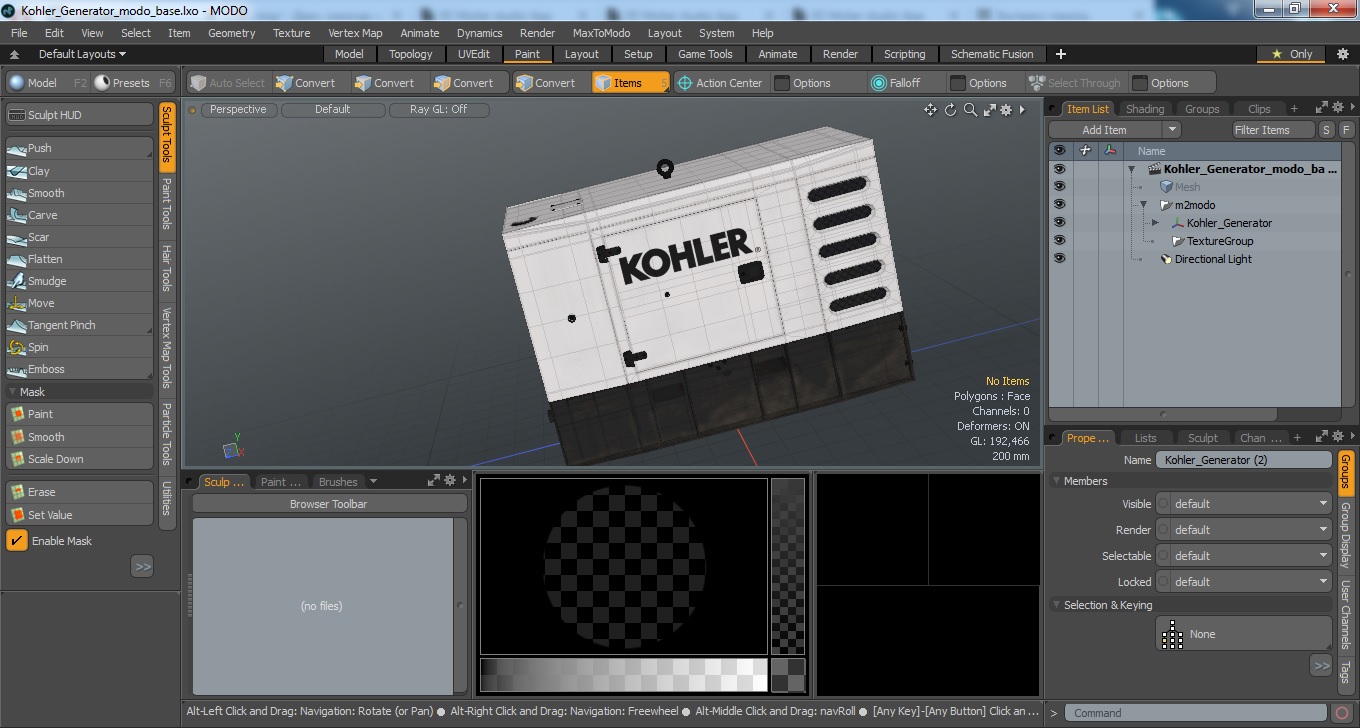
Task: Toggle the Enable Mask checkbox
Action: (x=17, y=541)
